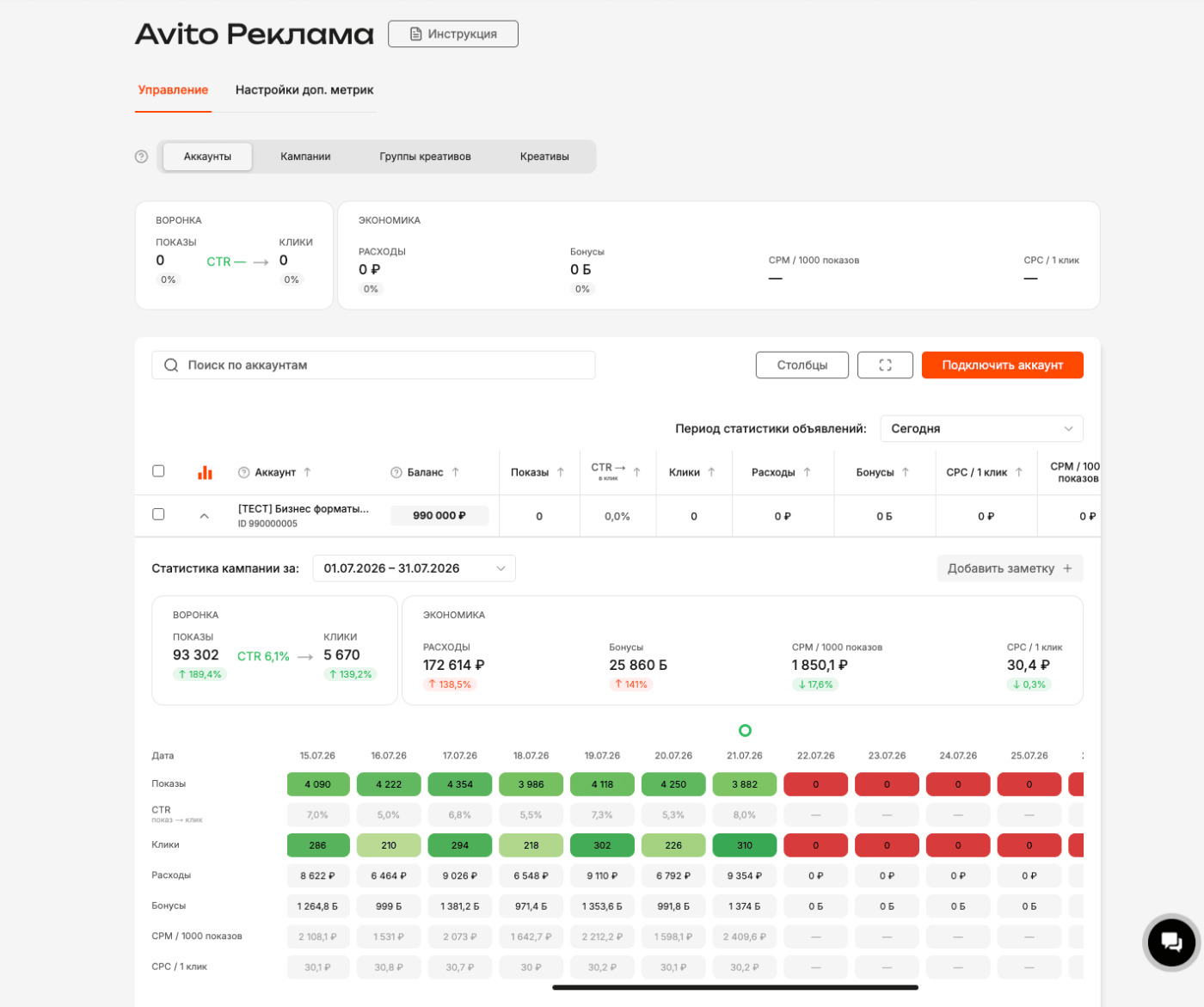Screen dimensions: 1204x1007
Task: Tick the select-all checkbox in table header
Action: pos(158,470)
